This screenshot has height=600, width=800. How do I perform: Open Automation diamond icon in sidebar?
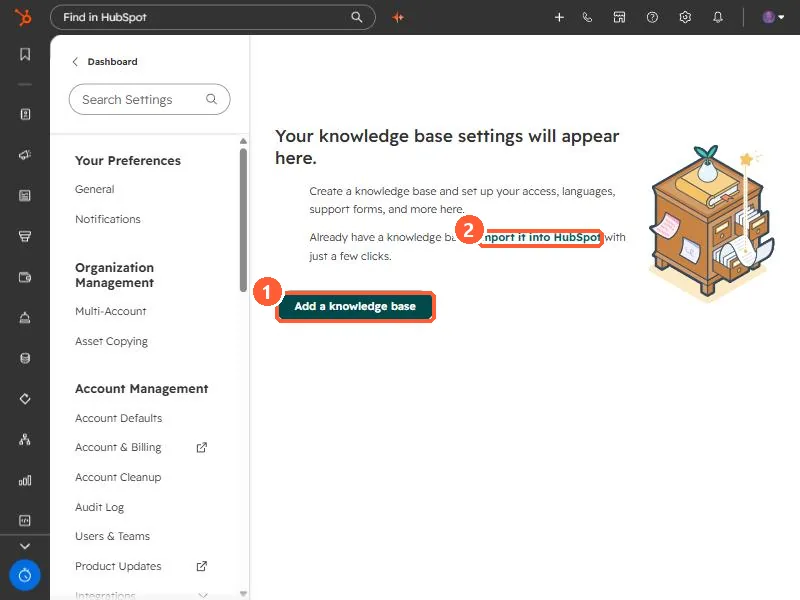pos(24,399)
